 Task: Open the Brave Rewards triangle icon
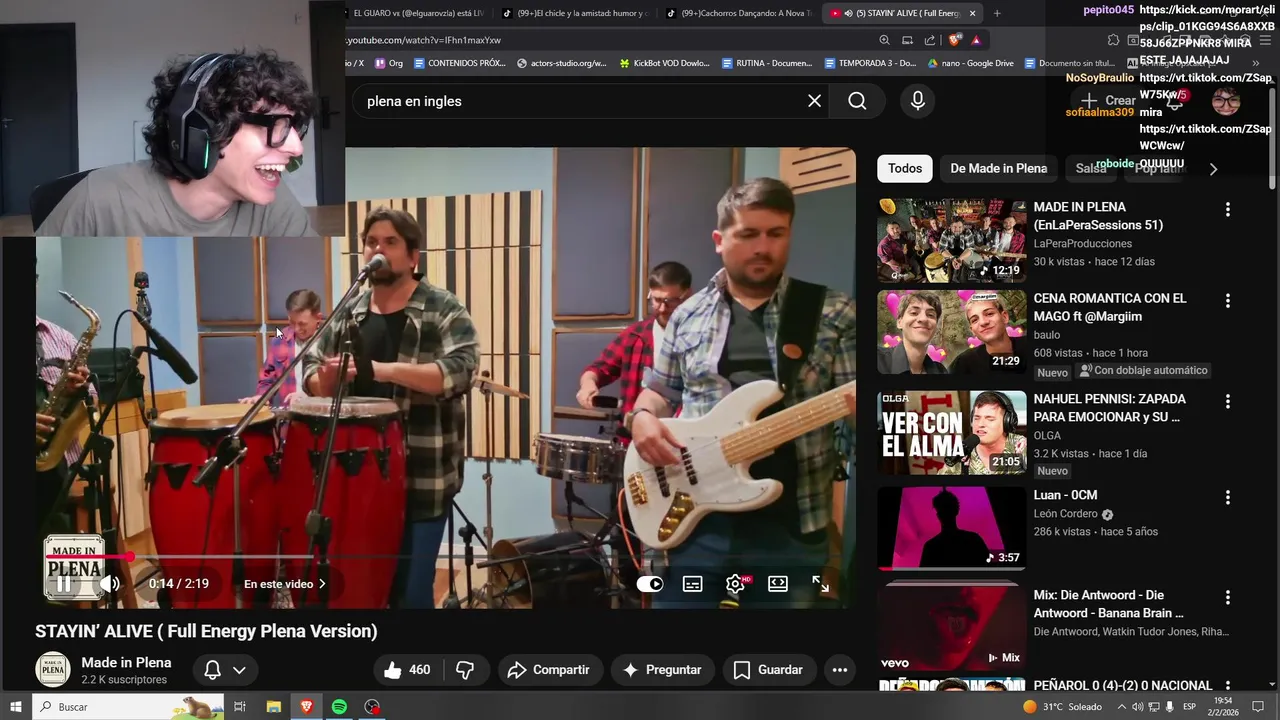pos(976,40)
